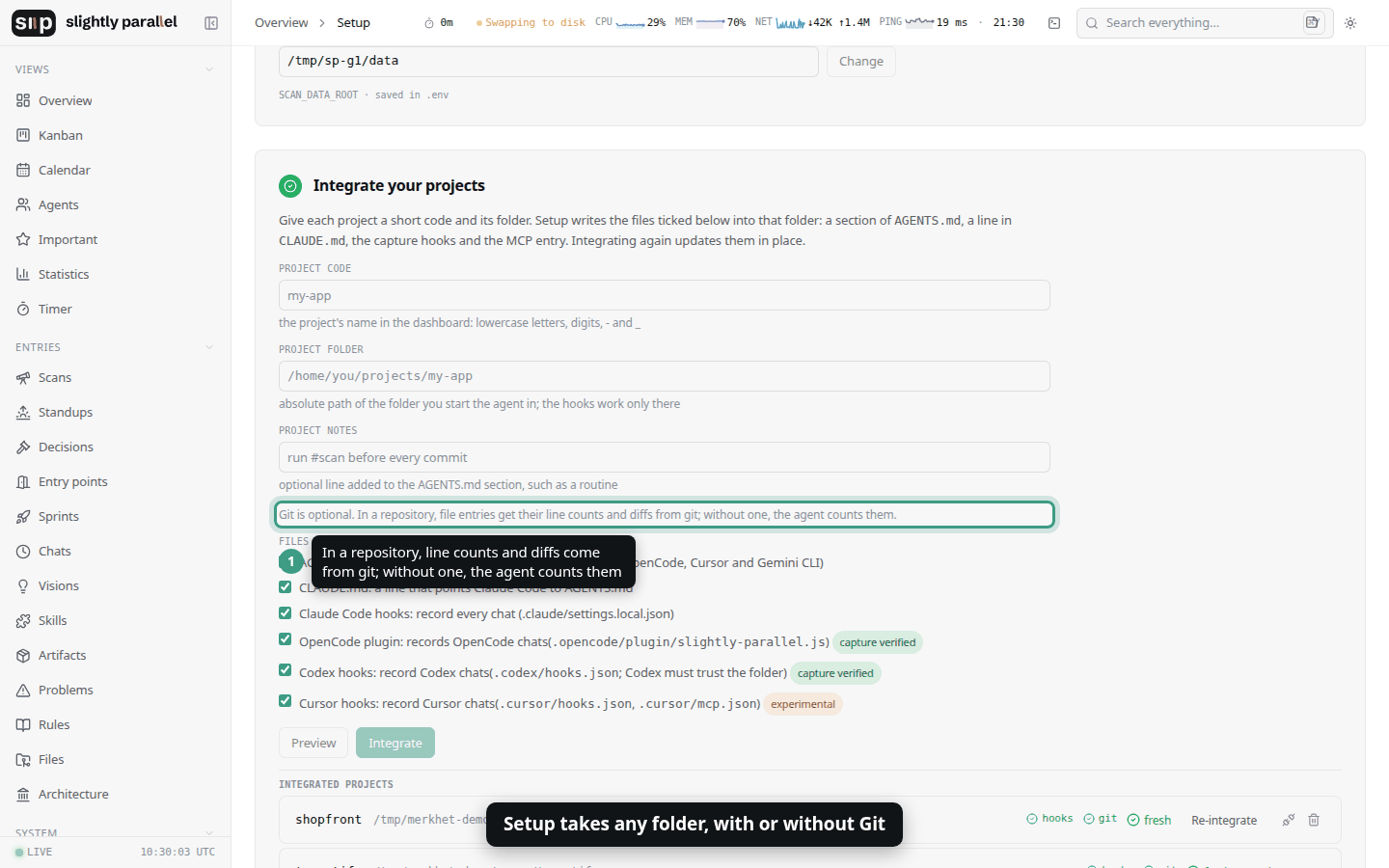Open the Sprints rocket icon
Image resolution: width=1389 pixels, height=868 pixels.
(x=23, y=516)
